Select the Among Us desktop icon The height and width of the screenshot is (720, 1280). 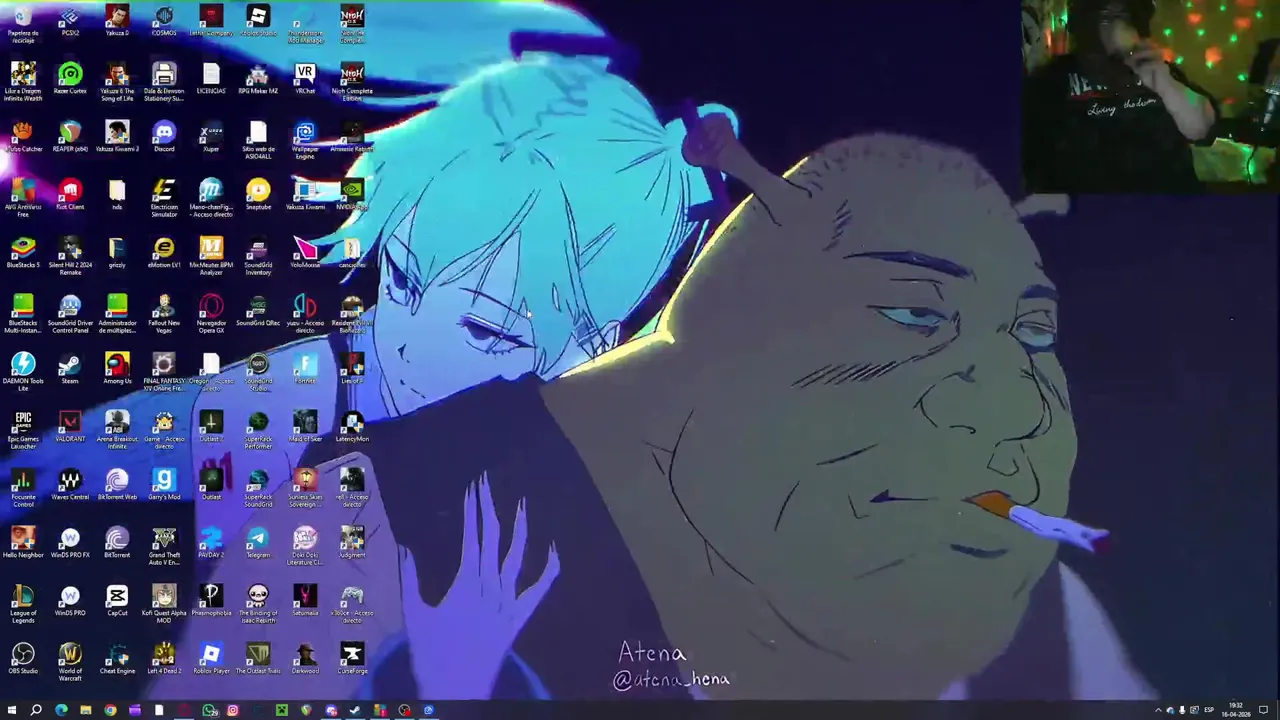(x=117, y=370)
